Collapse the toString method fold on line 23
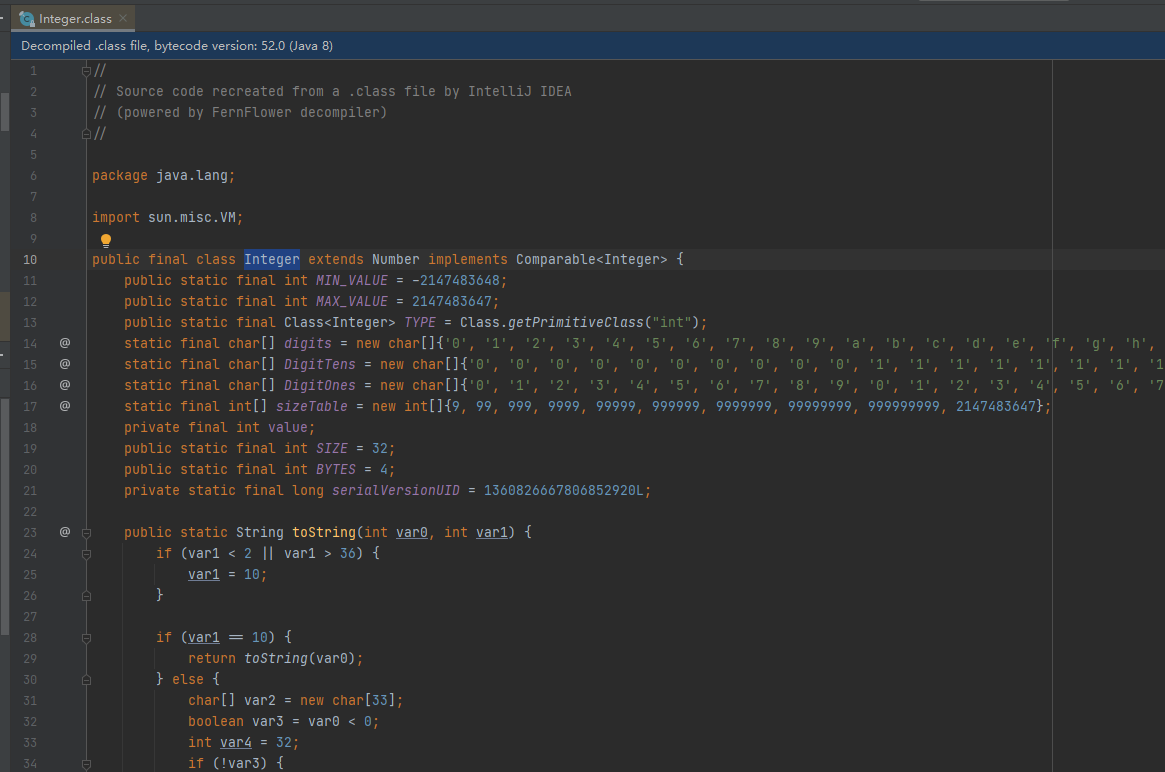1165x772 pixels. 86,533
